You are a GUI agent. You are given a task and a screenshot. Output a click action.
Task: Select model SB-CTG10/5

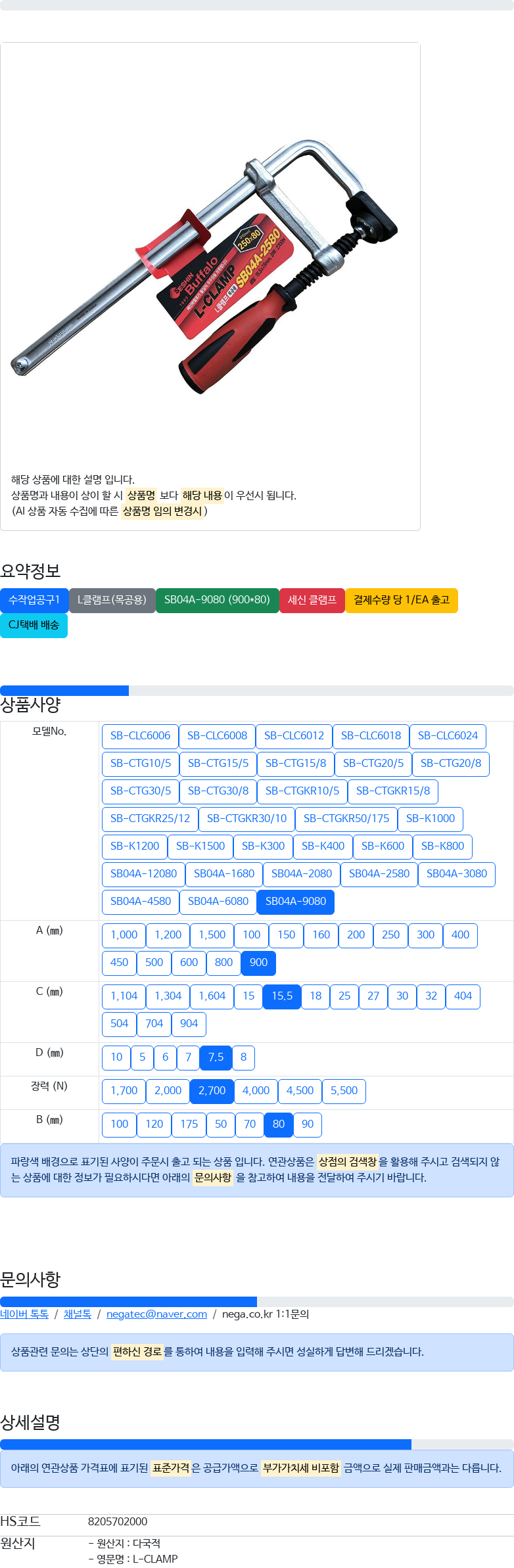pos(141,764)
